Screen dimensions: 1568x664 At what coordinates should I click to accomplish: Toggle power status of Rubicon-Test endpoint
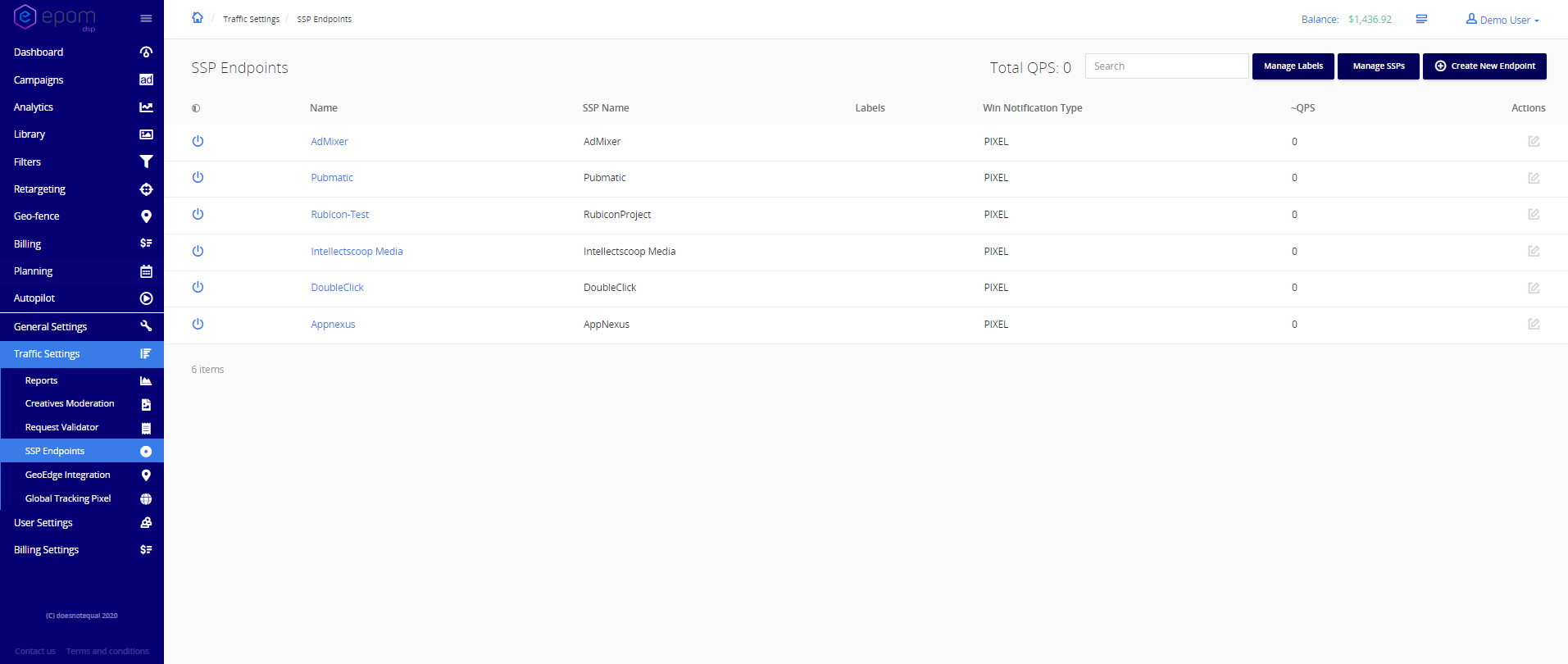198,214
